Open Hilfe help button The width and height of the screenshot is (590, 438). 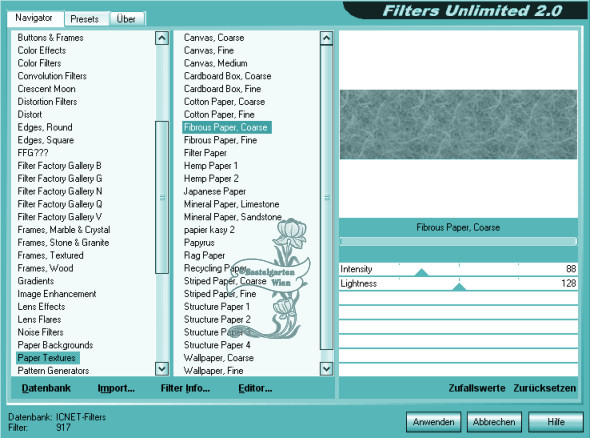[556, 422]
